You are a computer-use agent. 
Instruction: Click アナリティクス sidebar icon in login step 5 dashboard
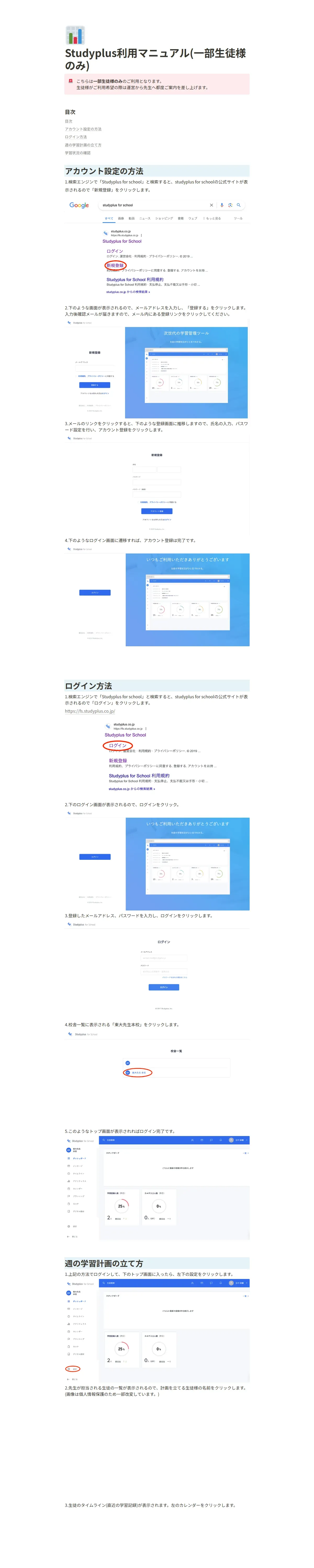tap(69, 1181)
